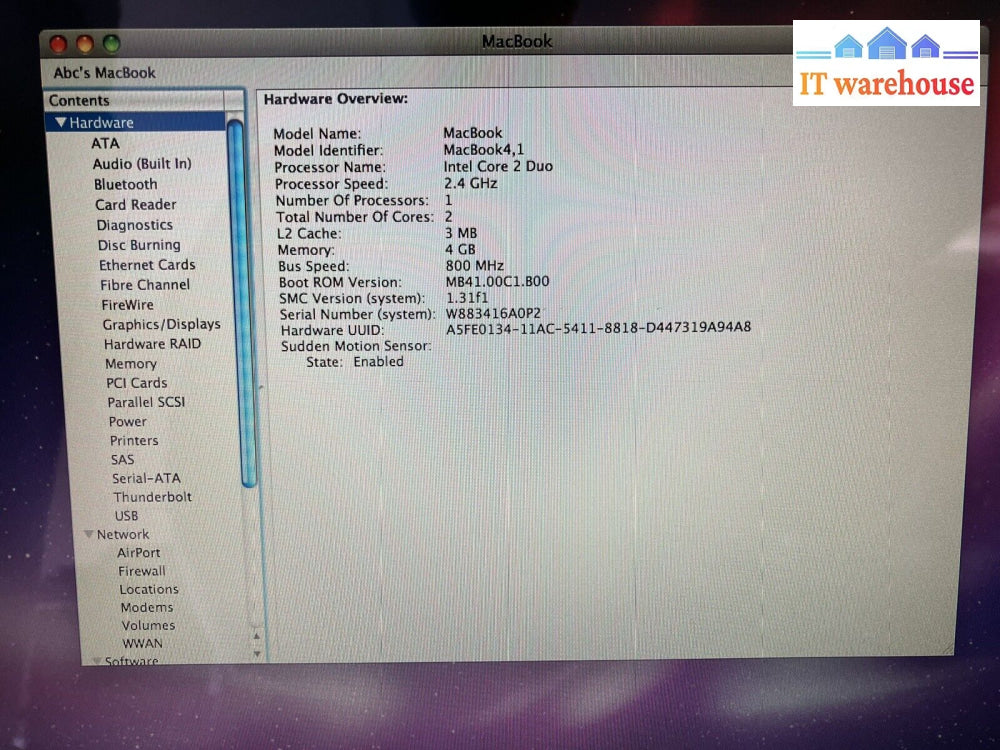
Task: Click the red close window button
Action: (x=58, y=43)
